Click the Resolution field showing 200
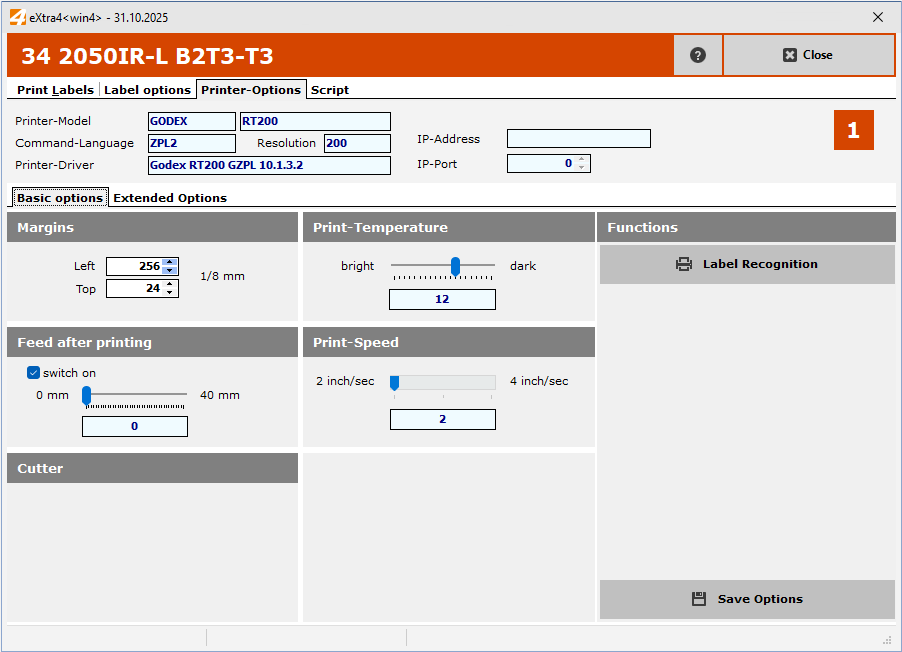 click(x=356, y=143)
